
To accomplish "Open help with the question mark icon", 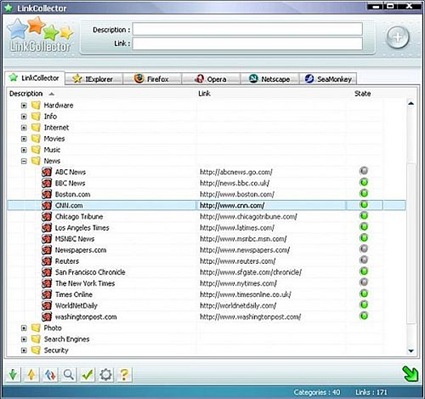I will (124, 375).
